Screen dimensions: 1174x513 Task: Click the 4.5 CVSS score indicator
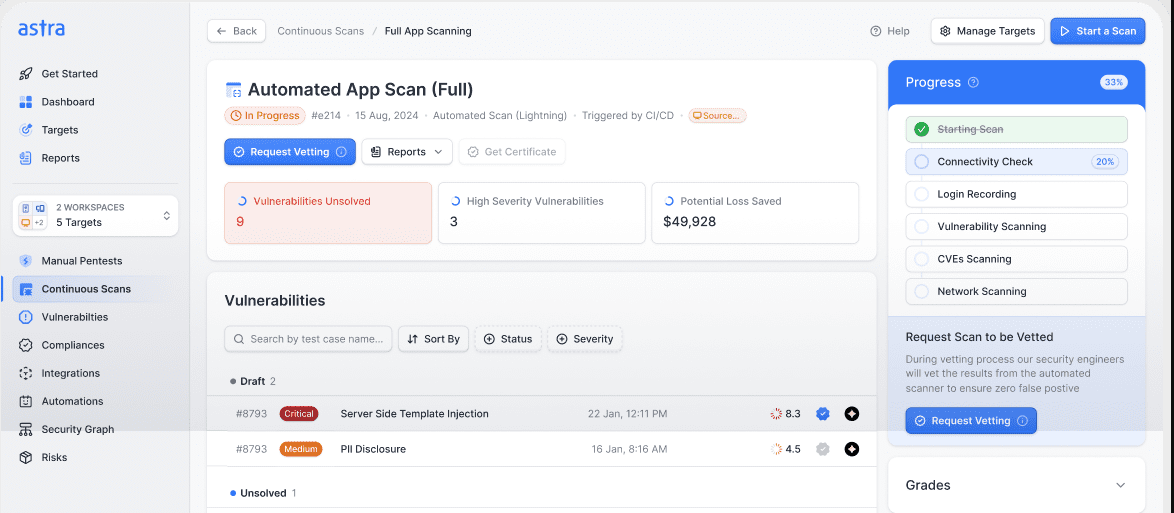point(785,449)
